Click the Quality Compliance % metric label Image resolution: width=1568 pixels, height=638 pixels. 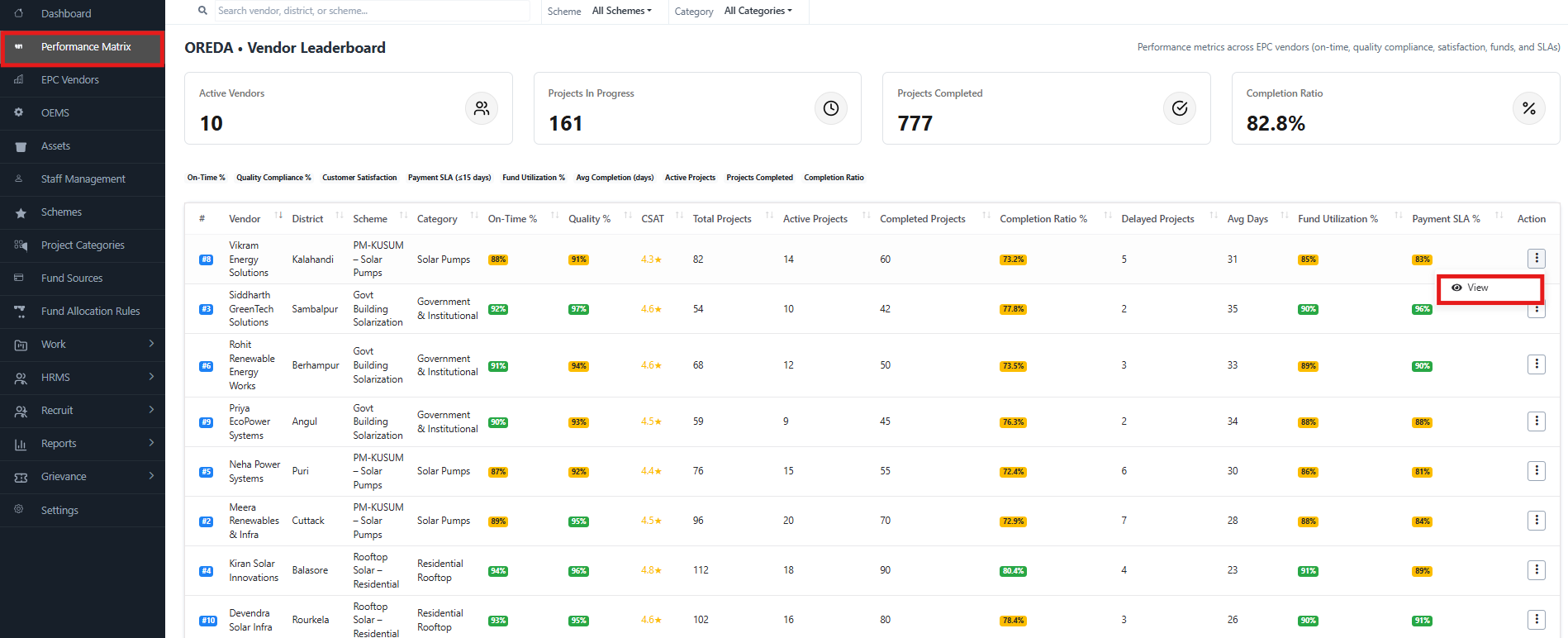pos(273,178)
